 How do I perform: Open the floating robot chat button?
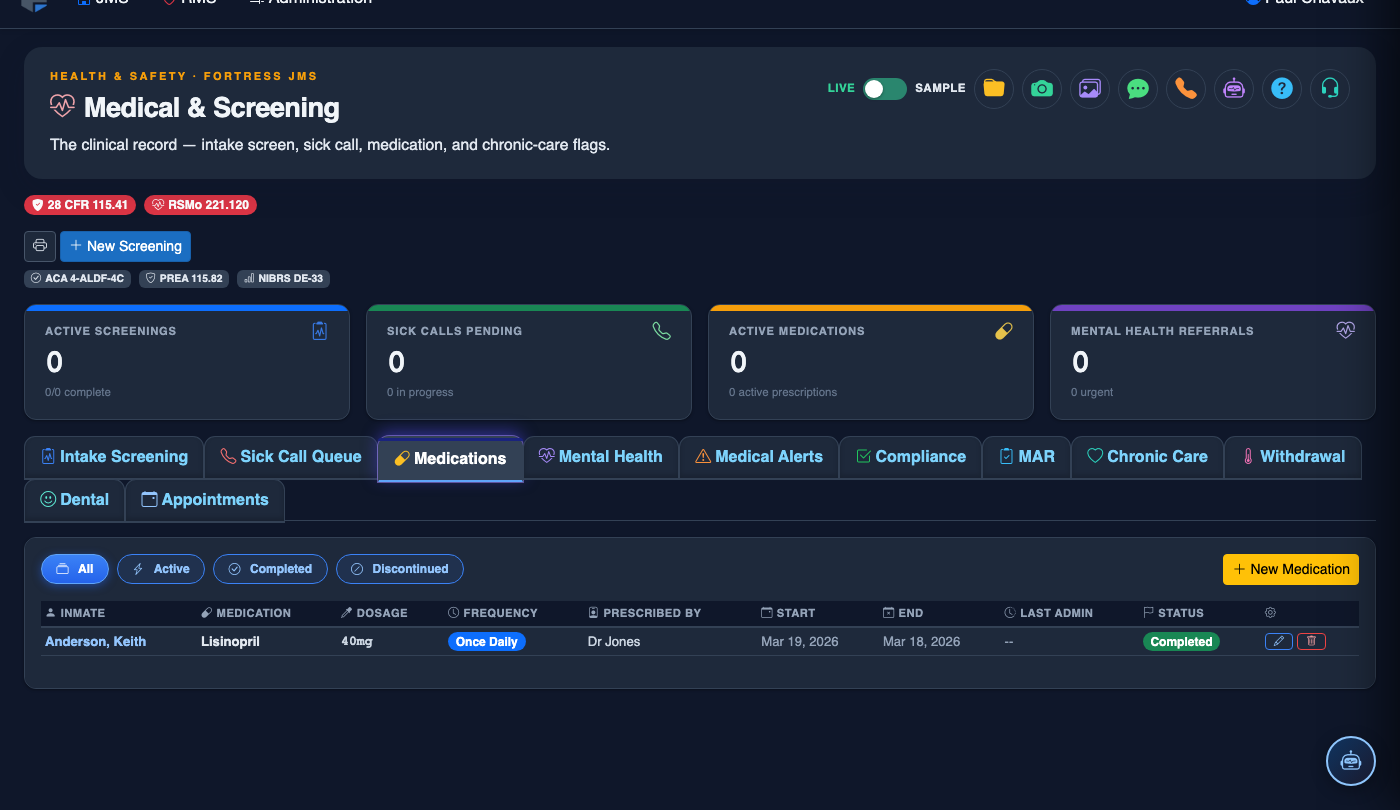[x=1351, y=761]
